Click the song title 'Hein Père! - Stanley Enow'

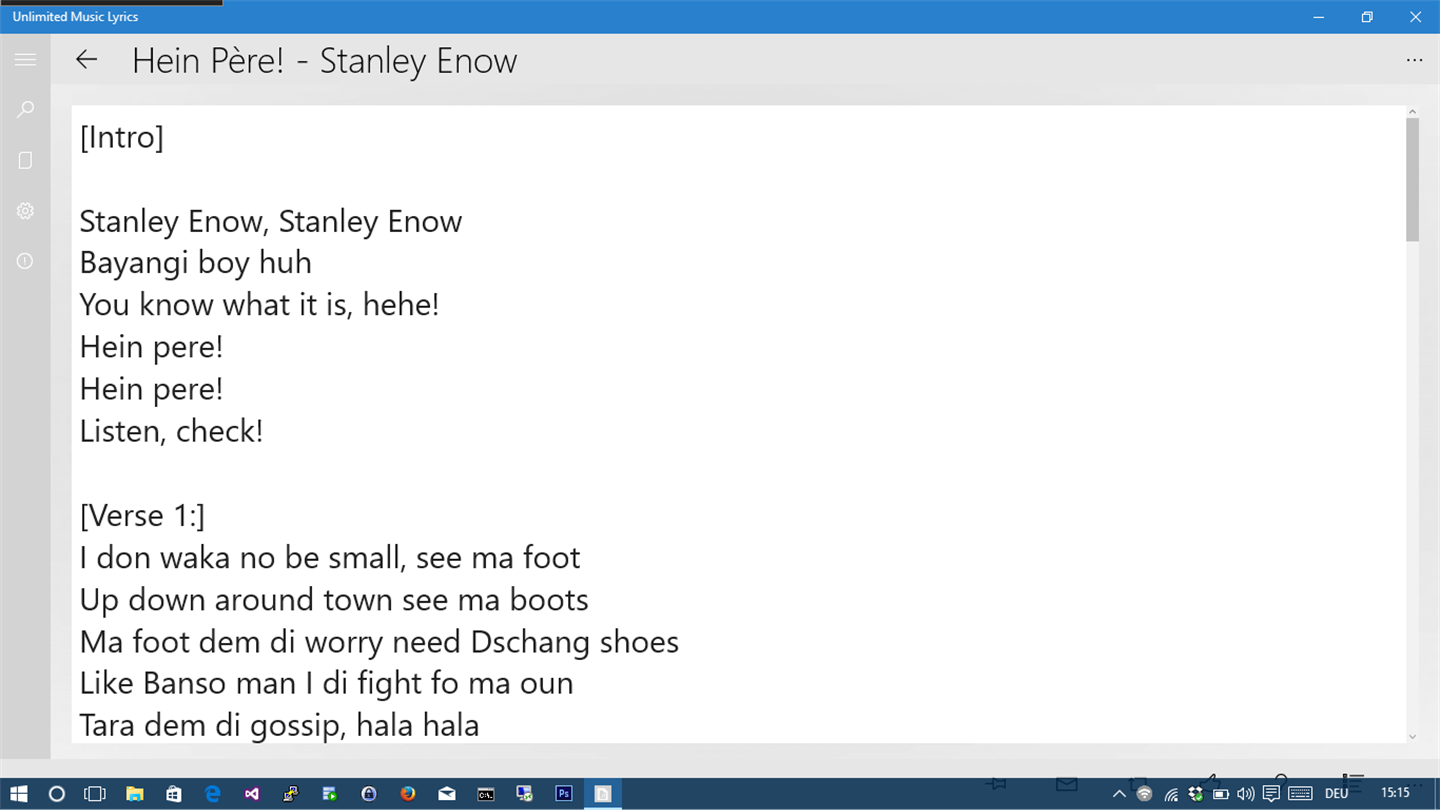pos(324,61)
